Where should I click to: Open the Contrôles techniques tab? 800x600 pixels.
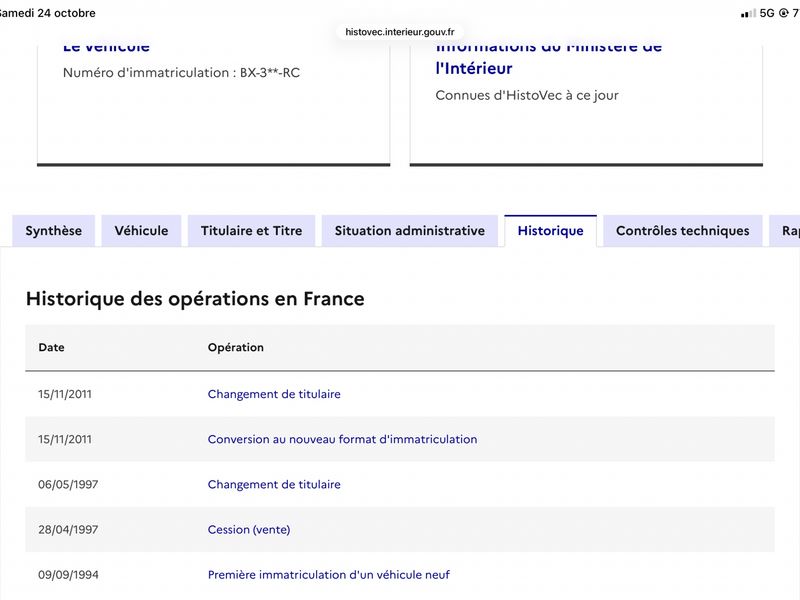(x=683, y=231)
